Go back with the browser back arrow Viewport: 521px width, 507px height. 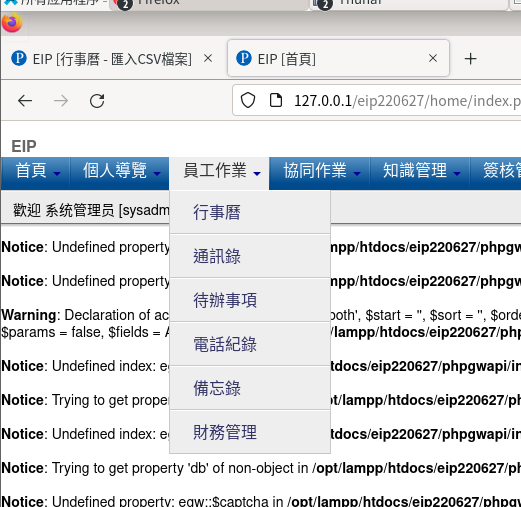[25, 101]
